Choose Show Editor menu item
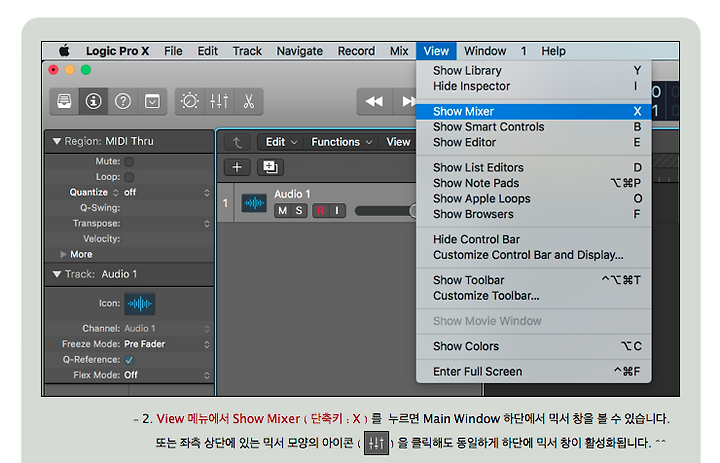Screen dimensions: 720x463 pos(534,143)
